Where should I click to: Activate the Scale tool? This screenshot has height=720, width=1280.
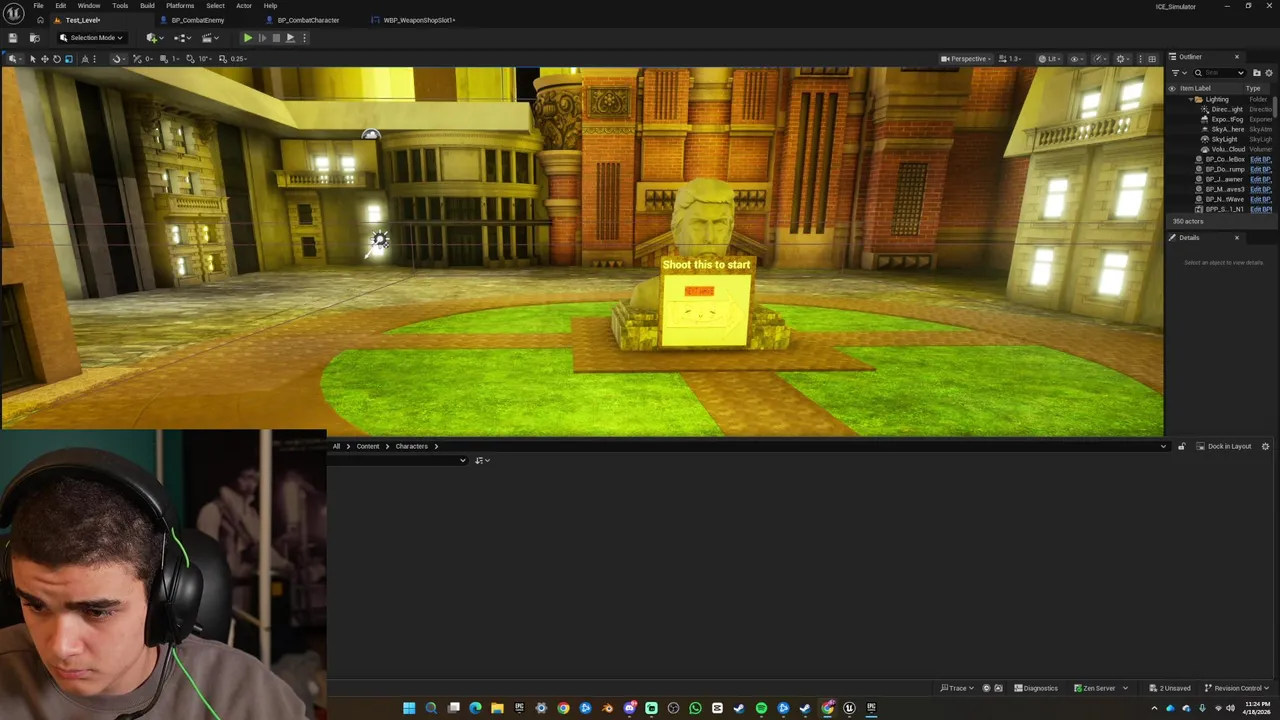coord(68,59)
